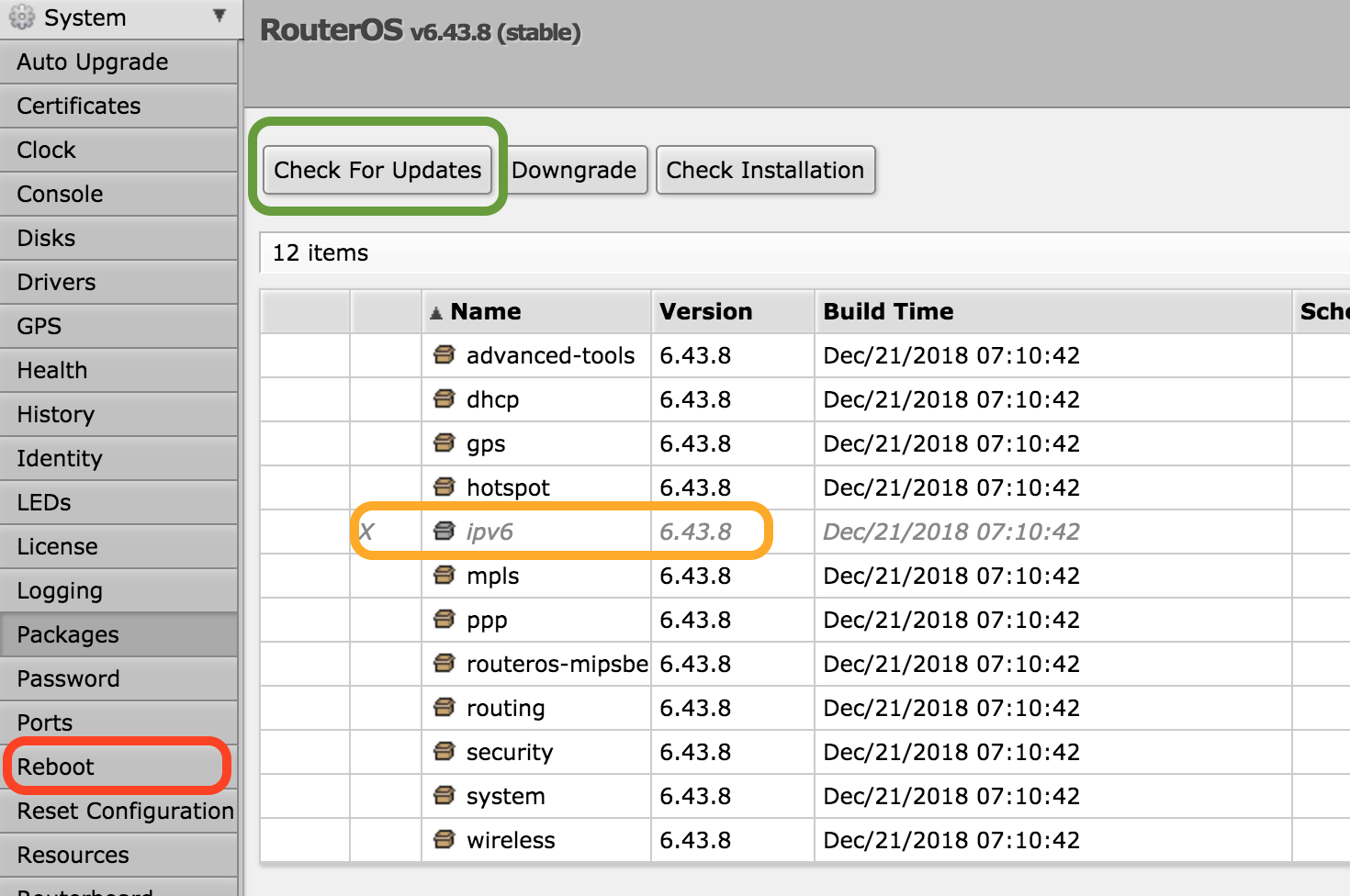Screen dimensions: 1350x896
Task: Go to Clock settings
Action: pos(118,150)
